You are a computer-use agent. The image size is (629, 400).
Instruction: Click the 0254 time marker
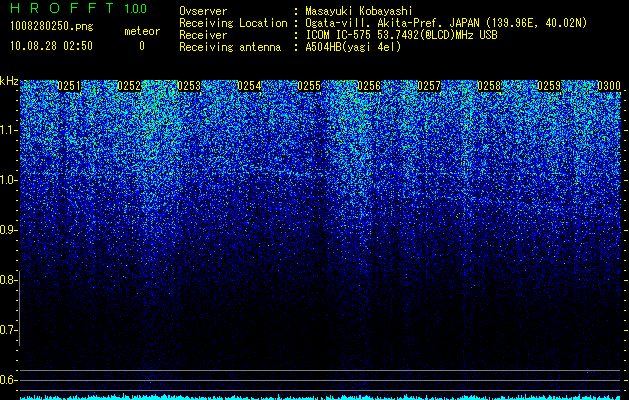(249, 86)
